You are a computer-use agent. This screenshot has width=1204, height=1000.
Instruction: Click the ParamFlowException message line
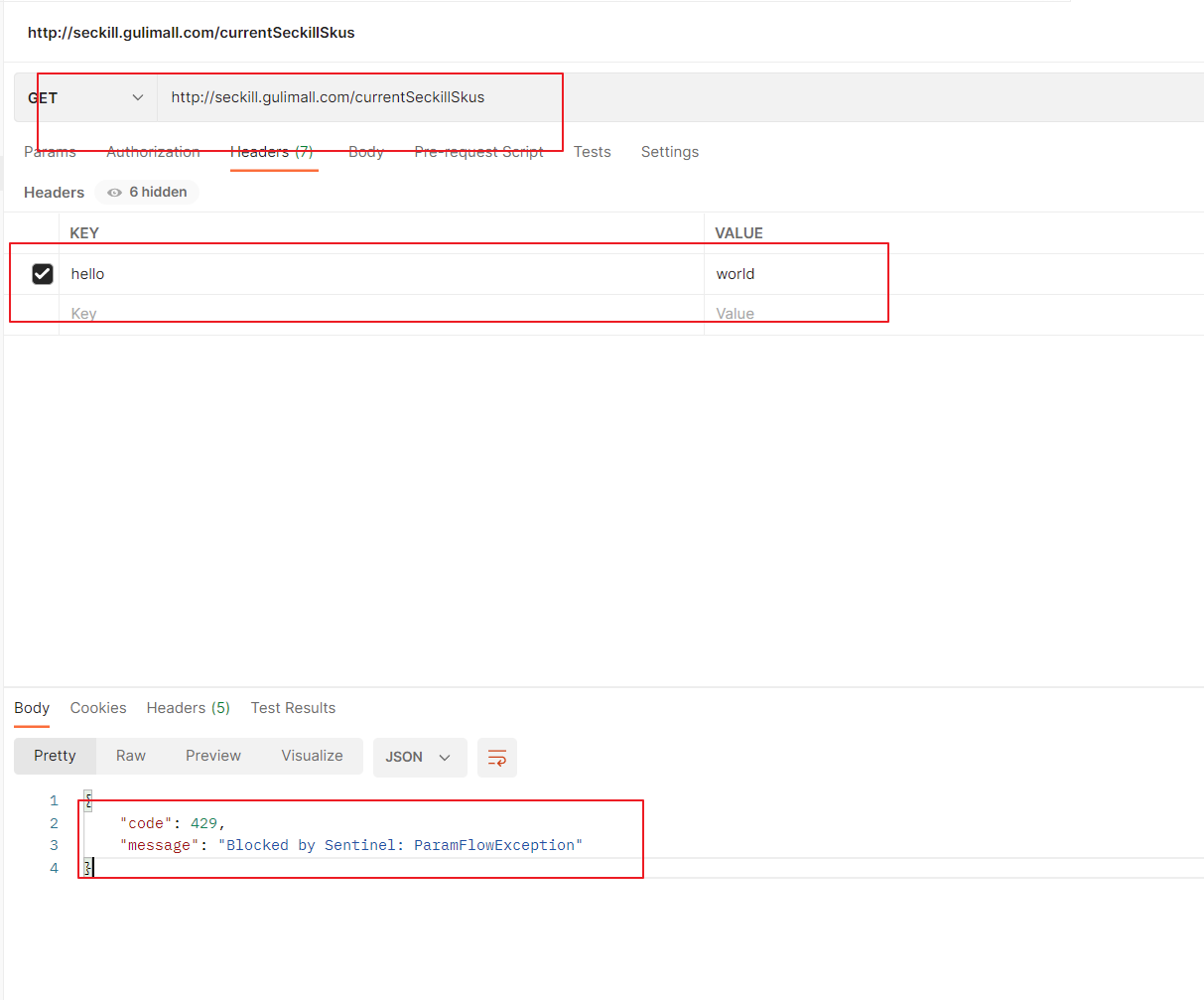351,845
